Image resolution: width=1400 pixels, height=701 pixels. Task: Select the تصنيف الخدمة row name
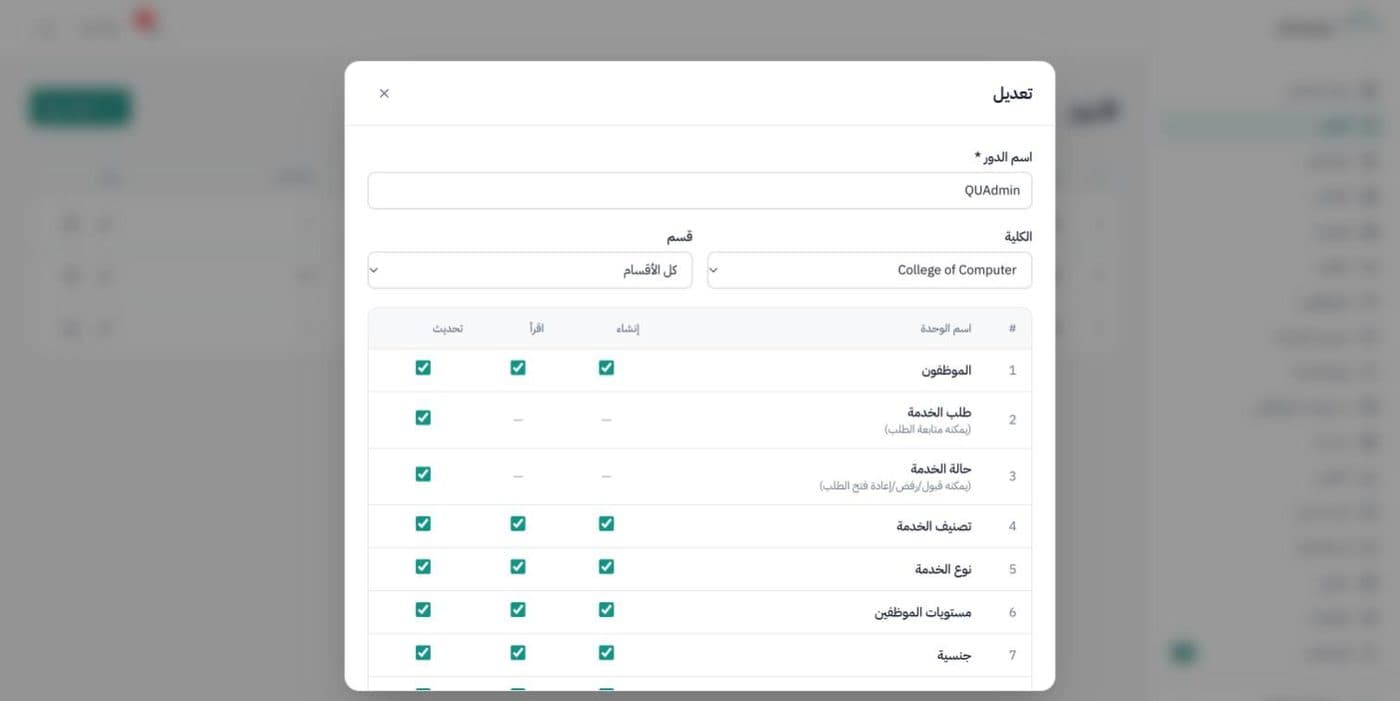pyautogui.click(x=934, y=526)
